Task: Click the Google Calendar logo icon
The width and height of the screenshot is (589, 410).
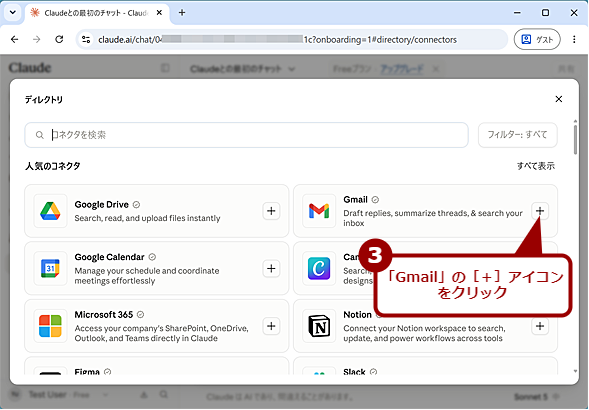Action: point(50,268)
